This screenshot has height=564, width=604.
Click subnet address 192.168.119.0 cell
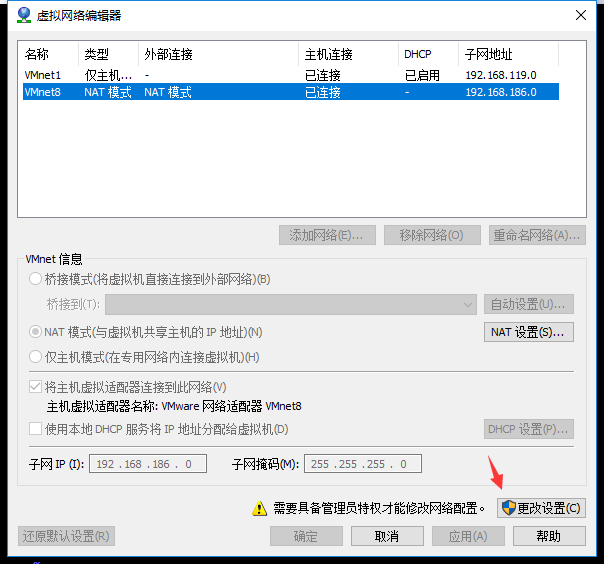[x=501, y=75]
